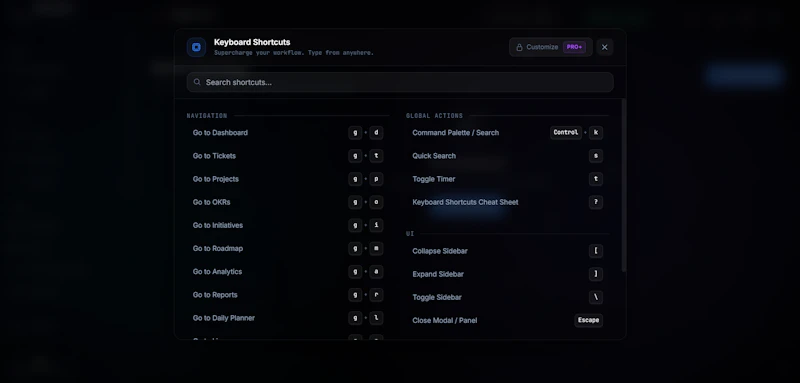
Task: Select the Quick Search row
Action: 508,156
